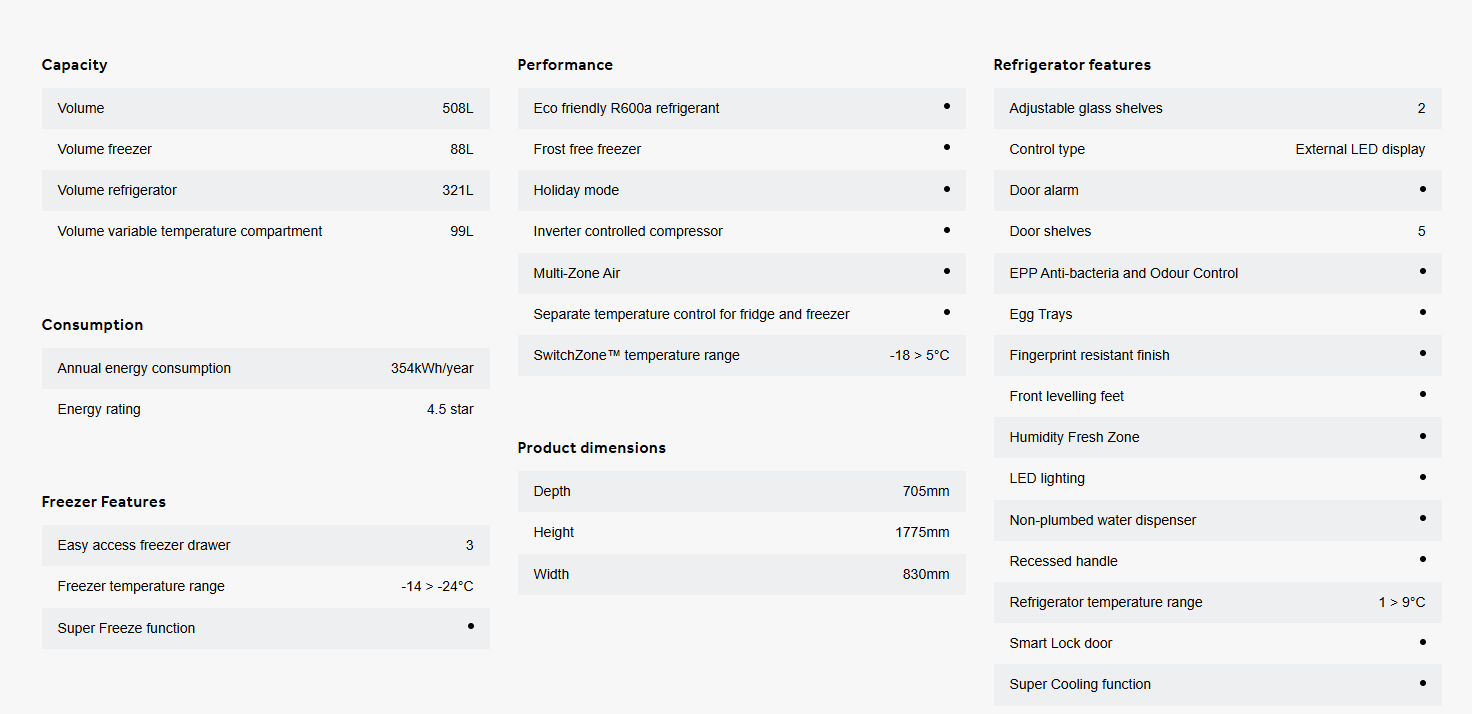The width and height of the screenshot is (1472, 714).
Task: Click the Holiday mode bullet indicator
Action: [x=946, y=188]
